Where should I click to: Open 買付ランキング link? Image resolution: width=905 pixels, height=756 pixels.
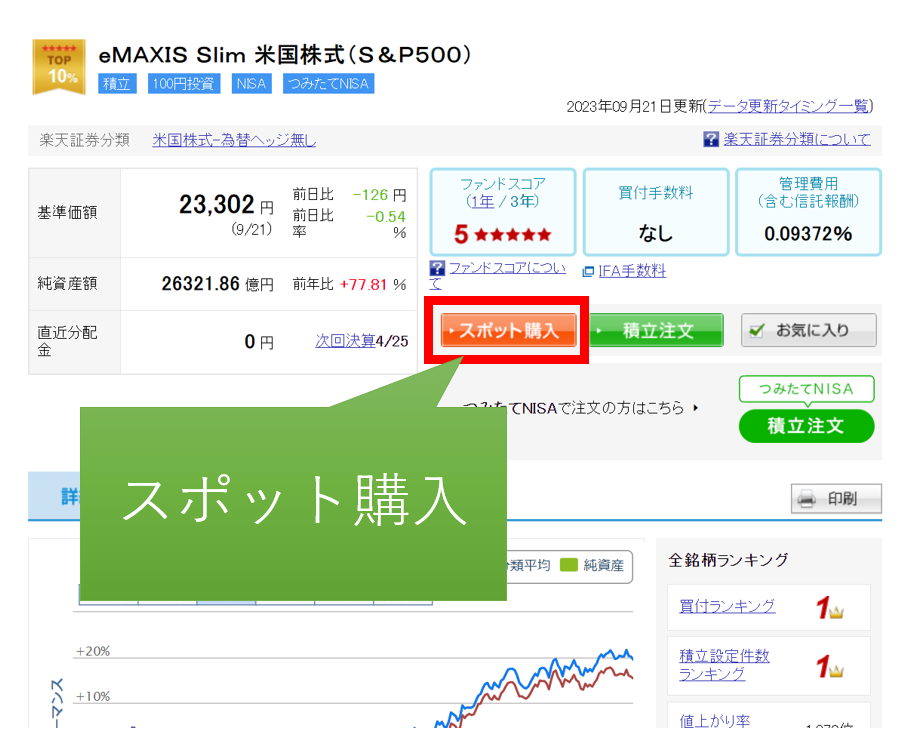(727, 606)
